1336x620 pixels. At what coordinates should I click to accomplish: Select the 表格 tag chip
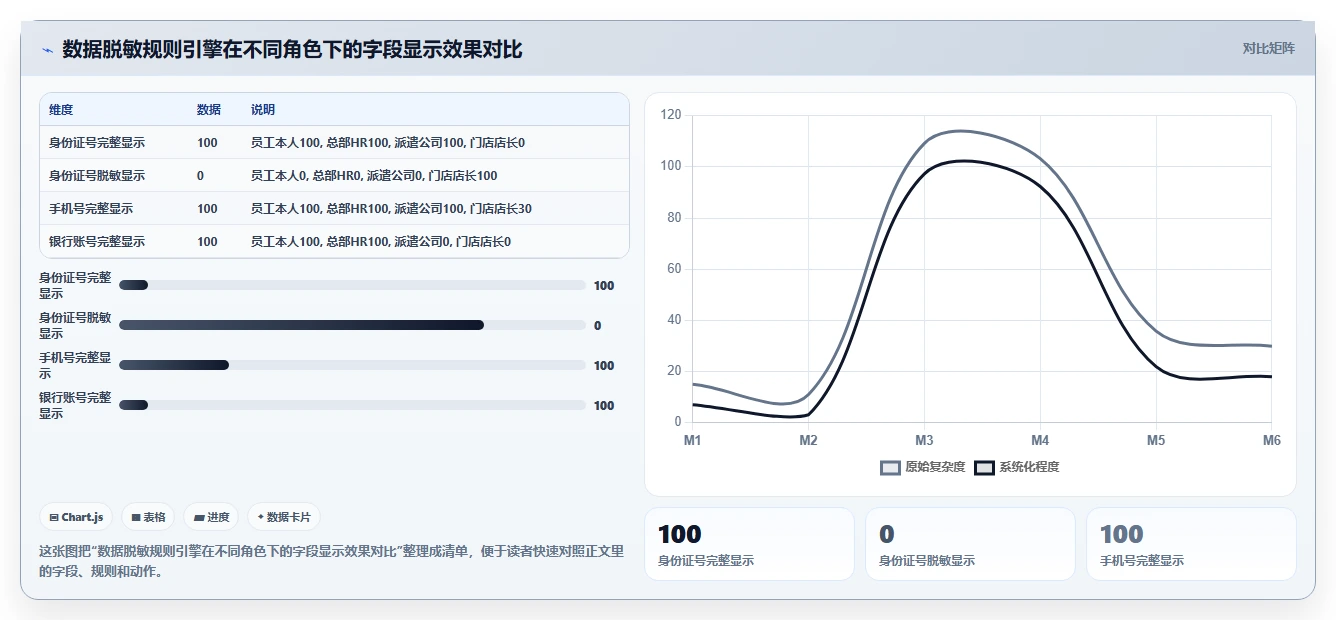click(149, 517)
